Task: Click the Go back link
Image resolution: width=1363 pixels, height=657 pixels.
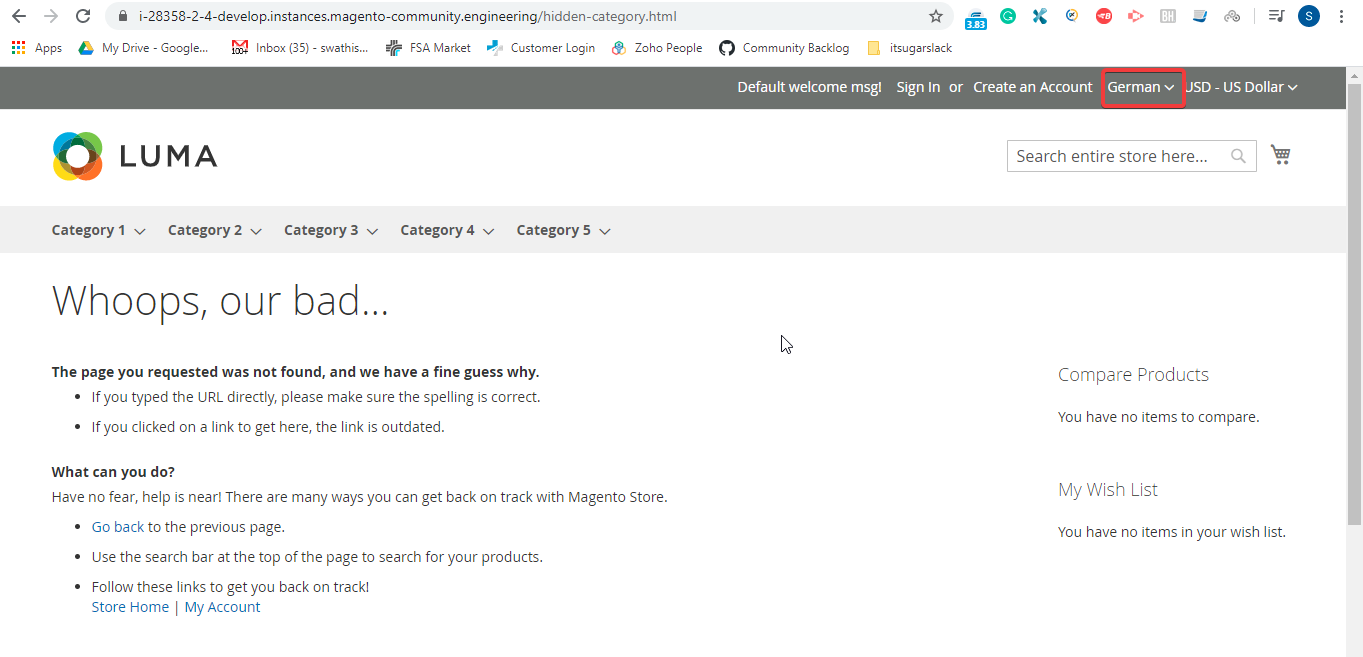Action: click(118, 527)
